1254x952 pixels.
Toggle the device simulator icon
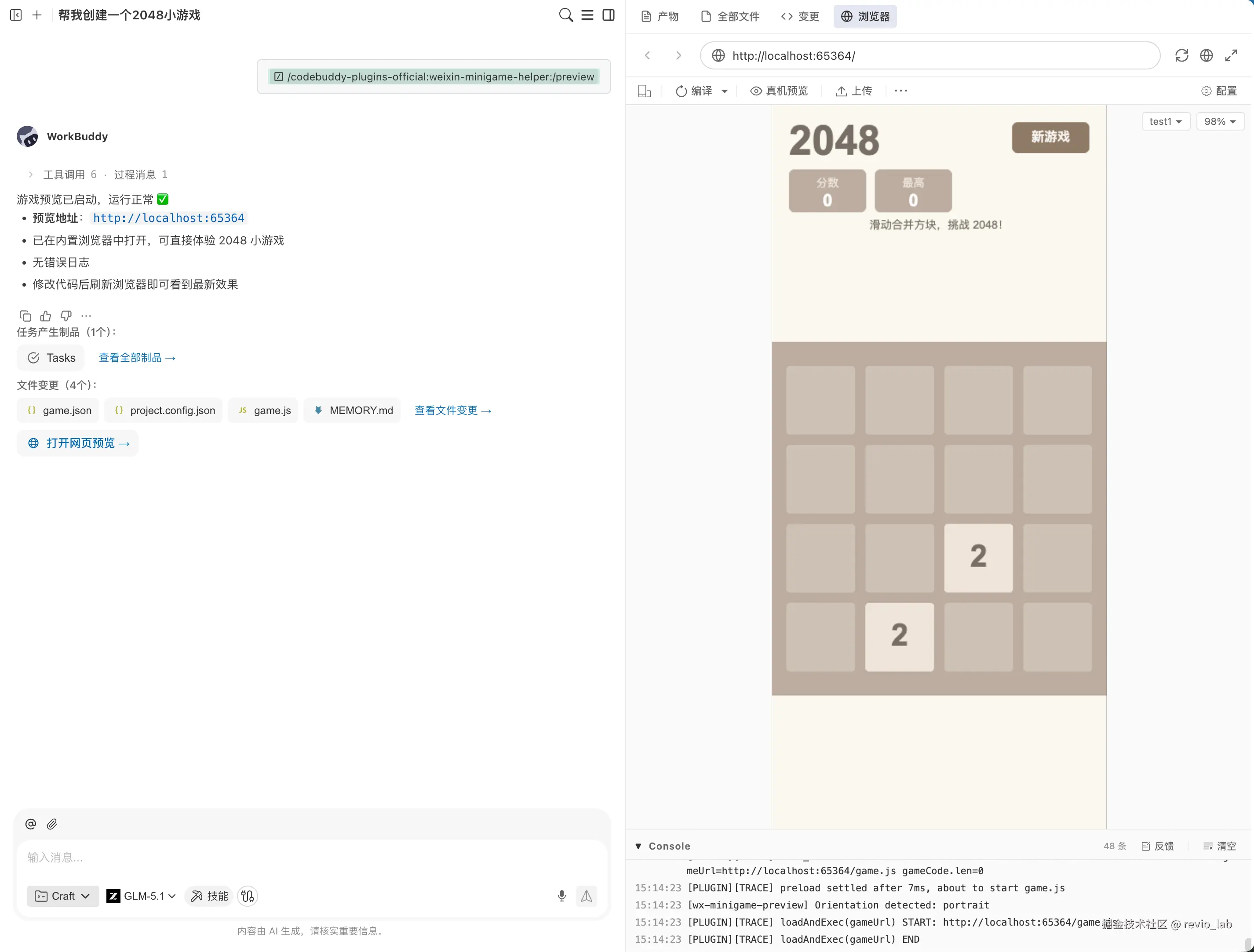coord(645,91)
